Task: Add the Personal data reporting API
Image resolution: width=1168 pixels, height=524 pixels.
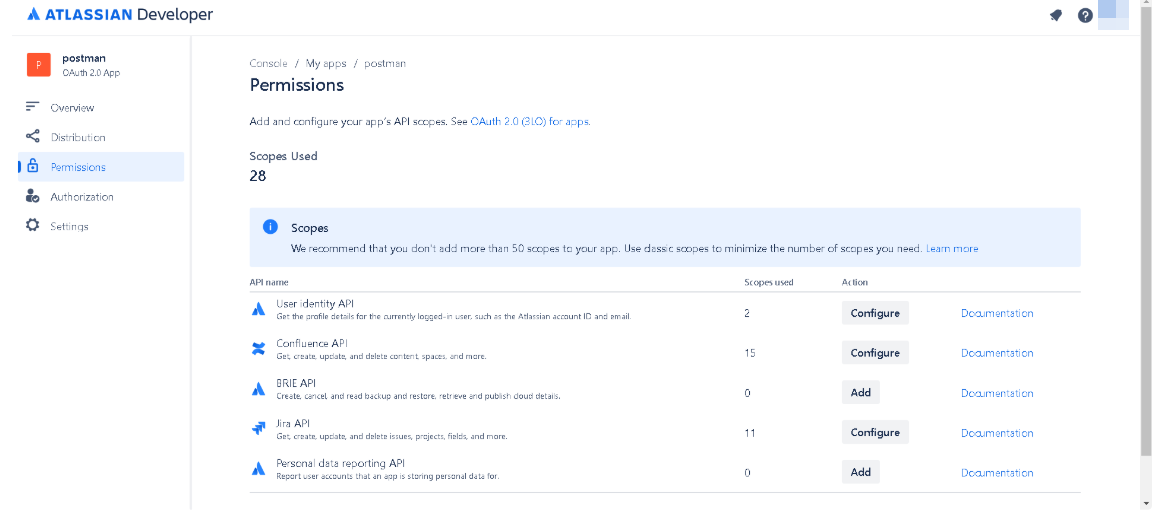Action: coord(860,472)
